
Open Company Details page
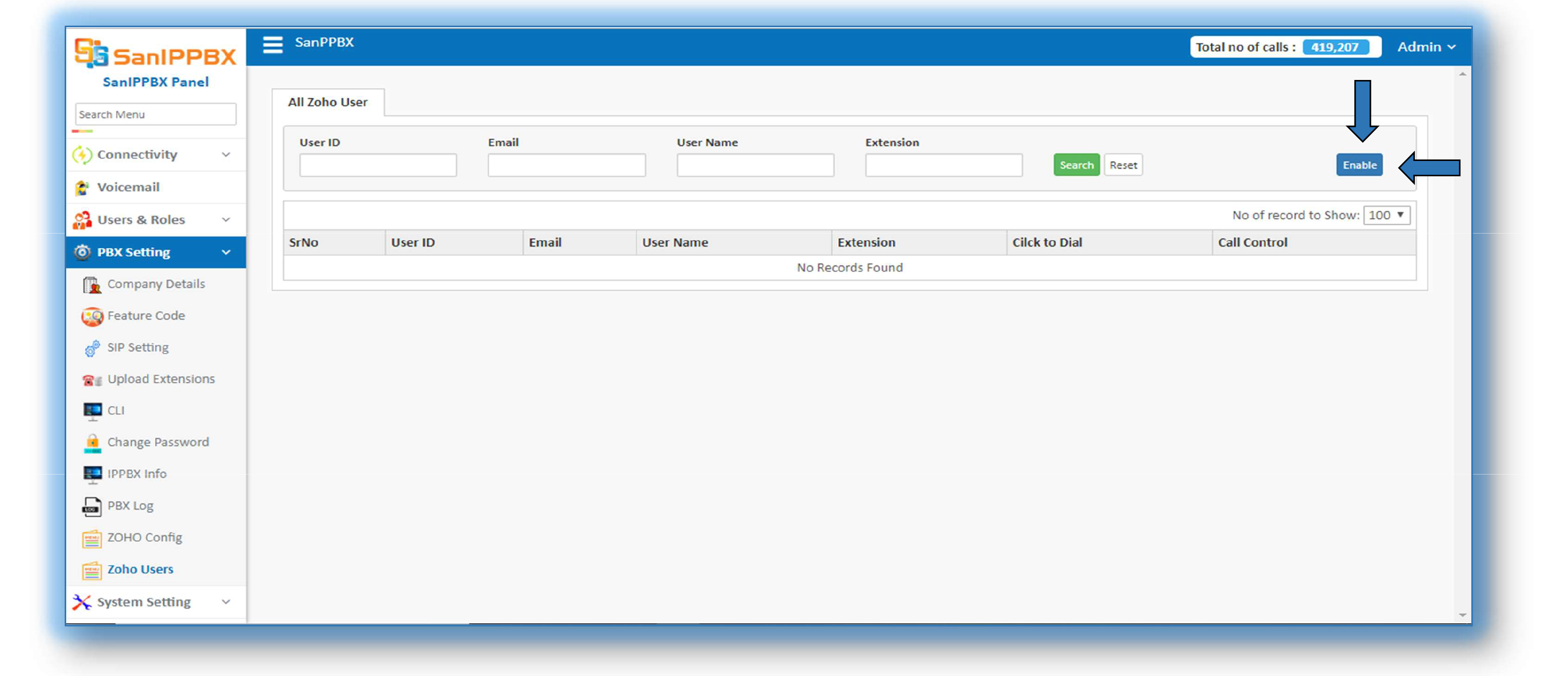156,284
